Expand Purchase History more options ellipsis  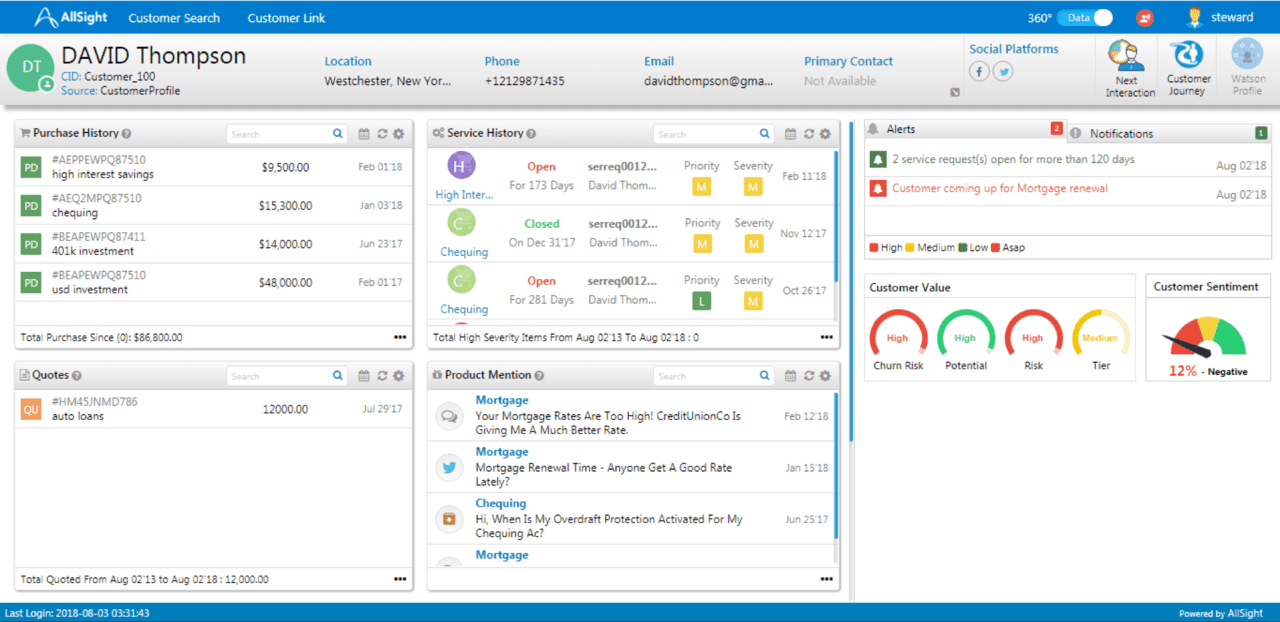point(400,337)
